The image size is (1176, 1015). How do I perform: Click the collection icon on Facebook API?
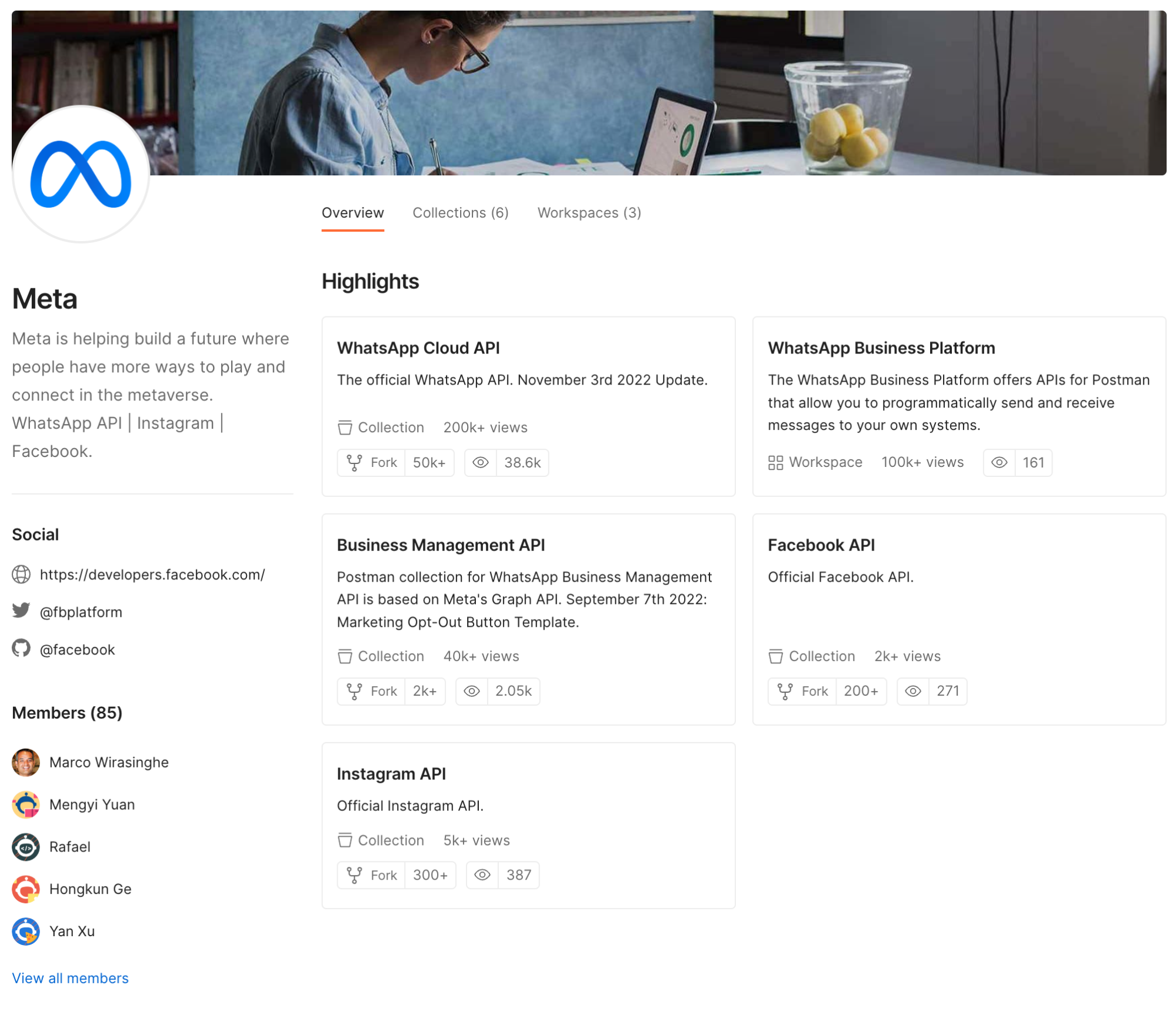click(x=775, y=656)
